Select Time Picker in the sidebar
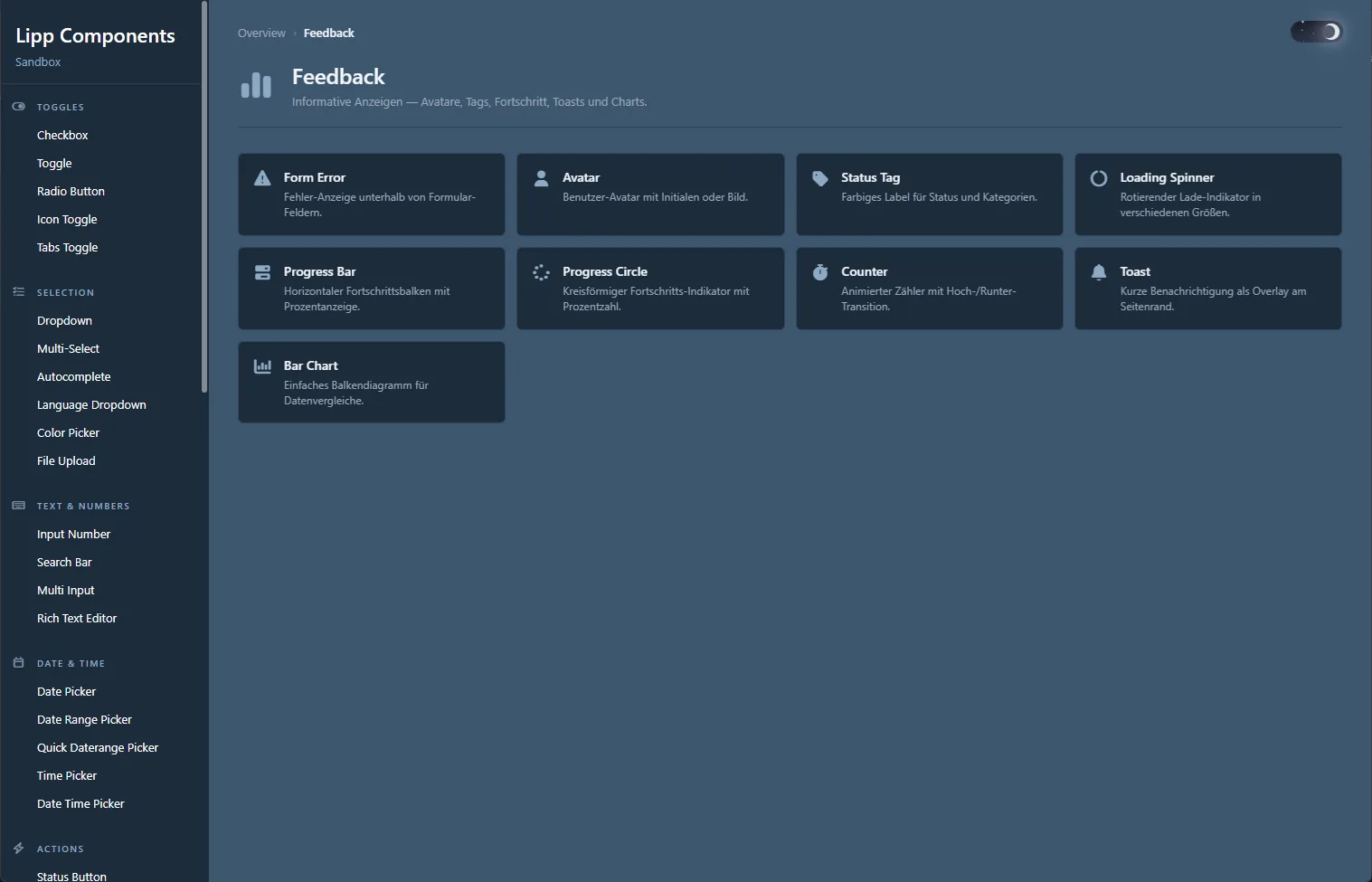The image size is (1372, 882). point(67,775)
